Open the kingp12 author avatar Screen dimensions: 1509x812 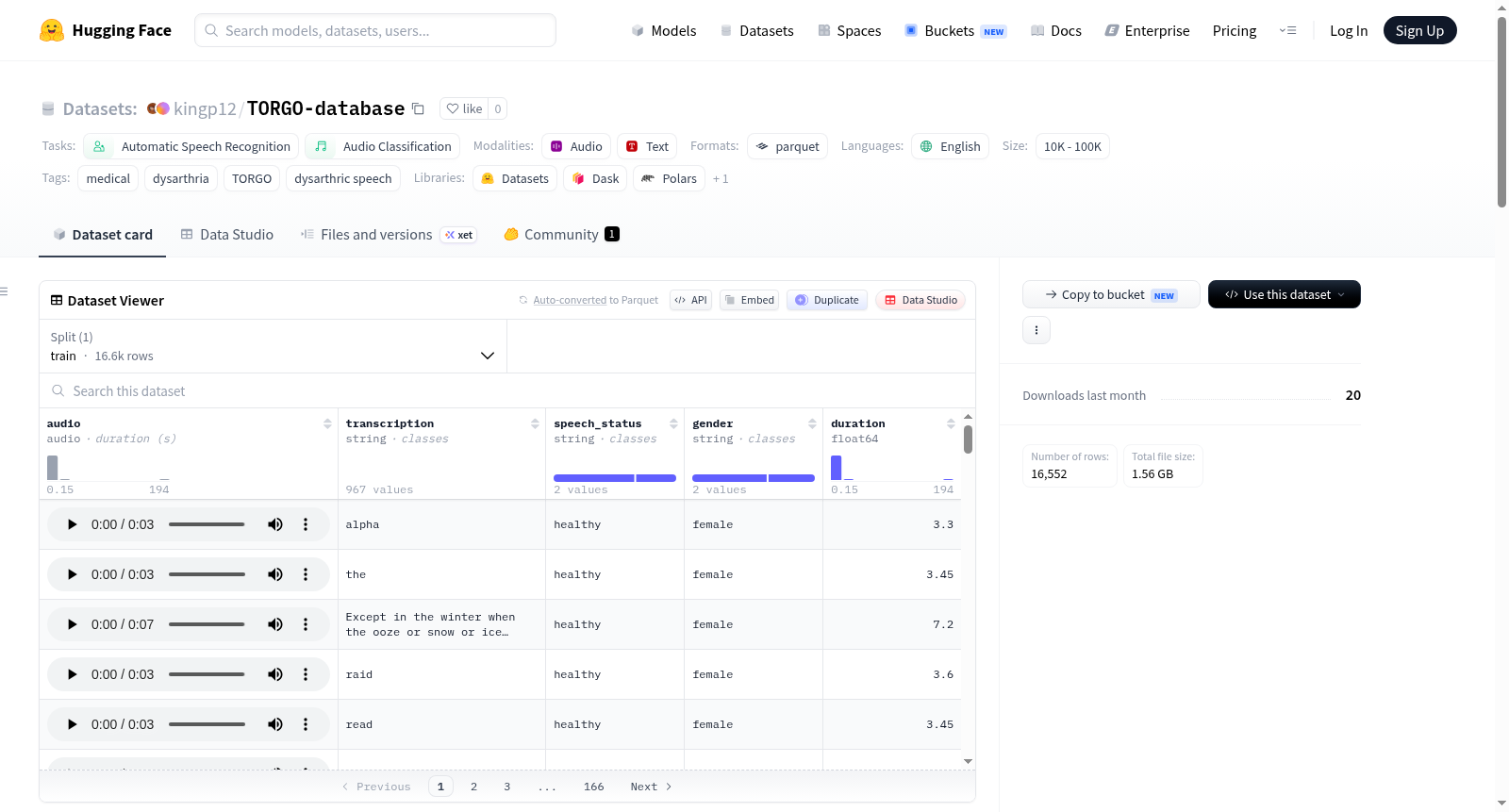point(158,108)
